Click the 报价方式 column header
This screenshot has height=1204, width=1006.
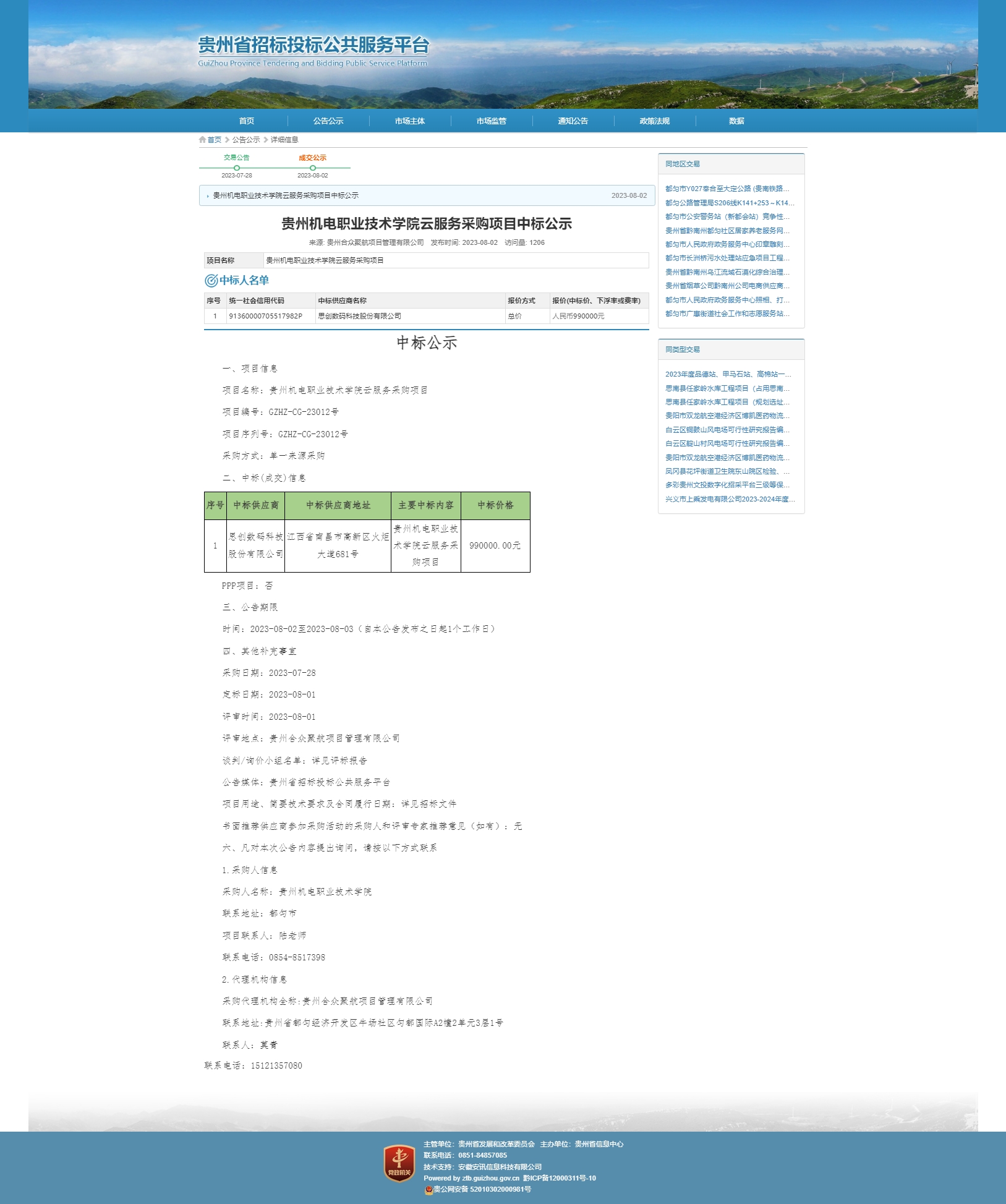point(527,301)
